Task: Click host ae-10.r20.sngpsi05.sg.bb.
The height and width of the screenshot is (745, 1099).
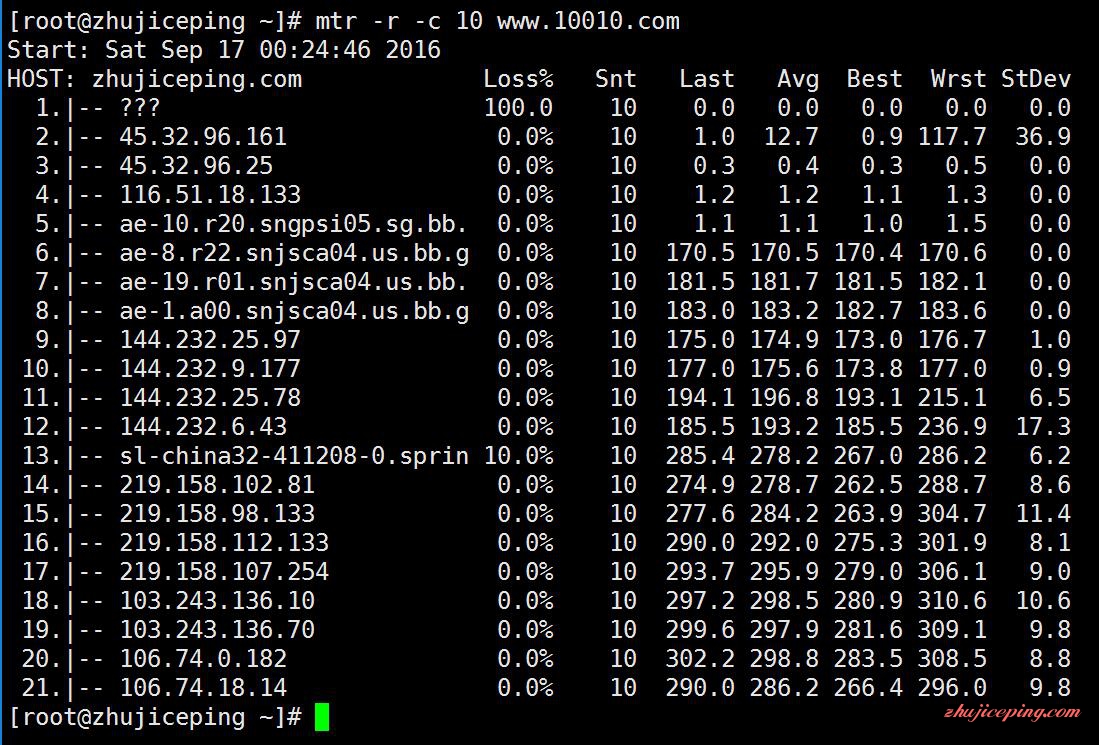Action: pos(294,224)
